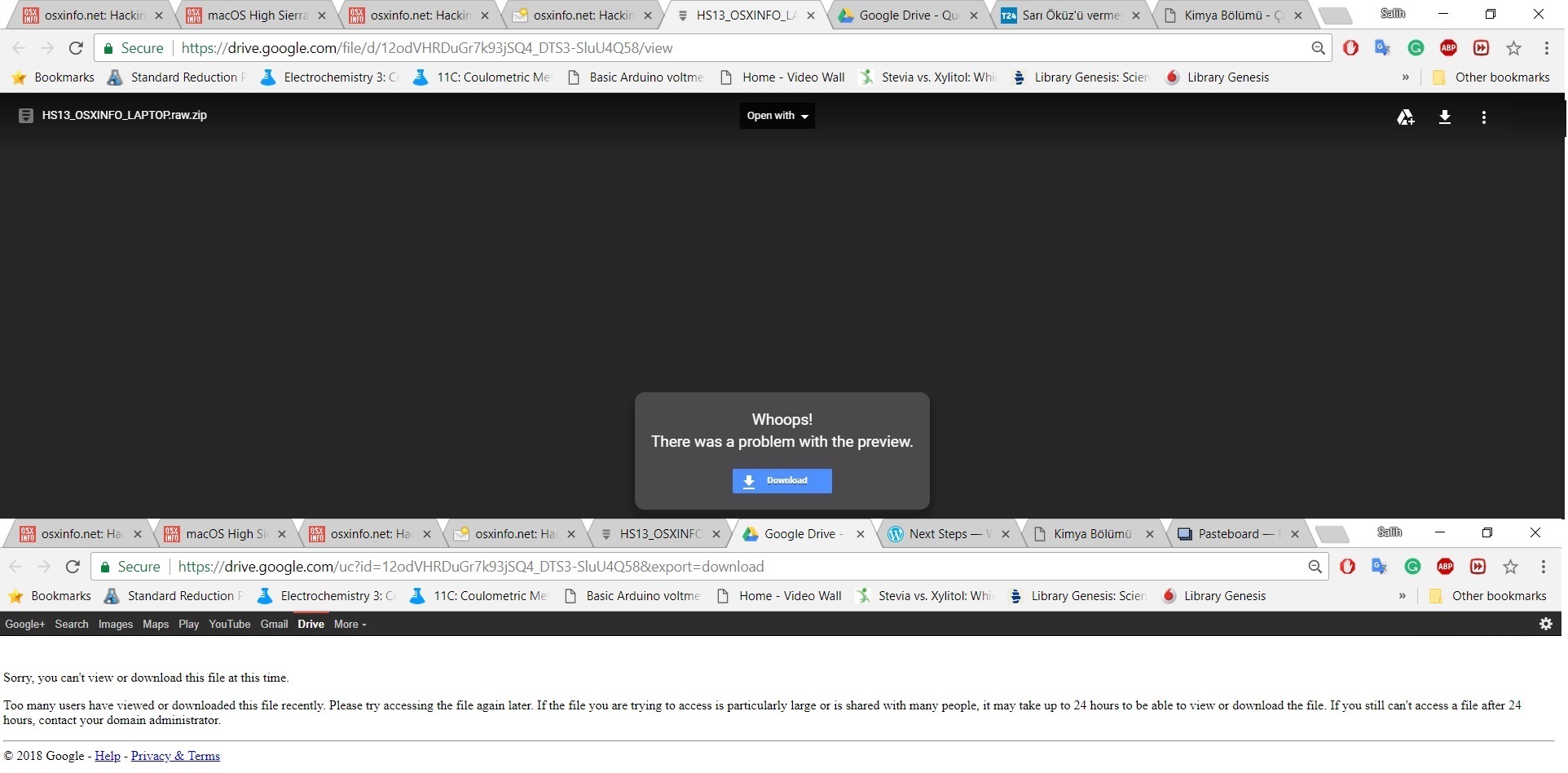
Task: Open the Adblock Plus (ABP) extension
Action: pyautogui.click(x=1448, y=48)
